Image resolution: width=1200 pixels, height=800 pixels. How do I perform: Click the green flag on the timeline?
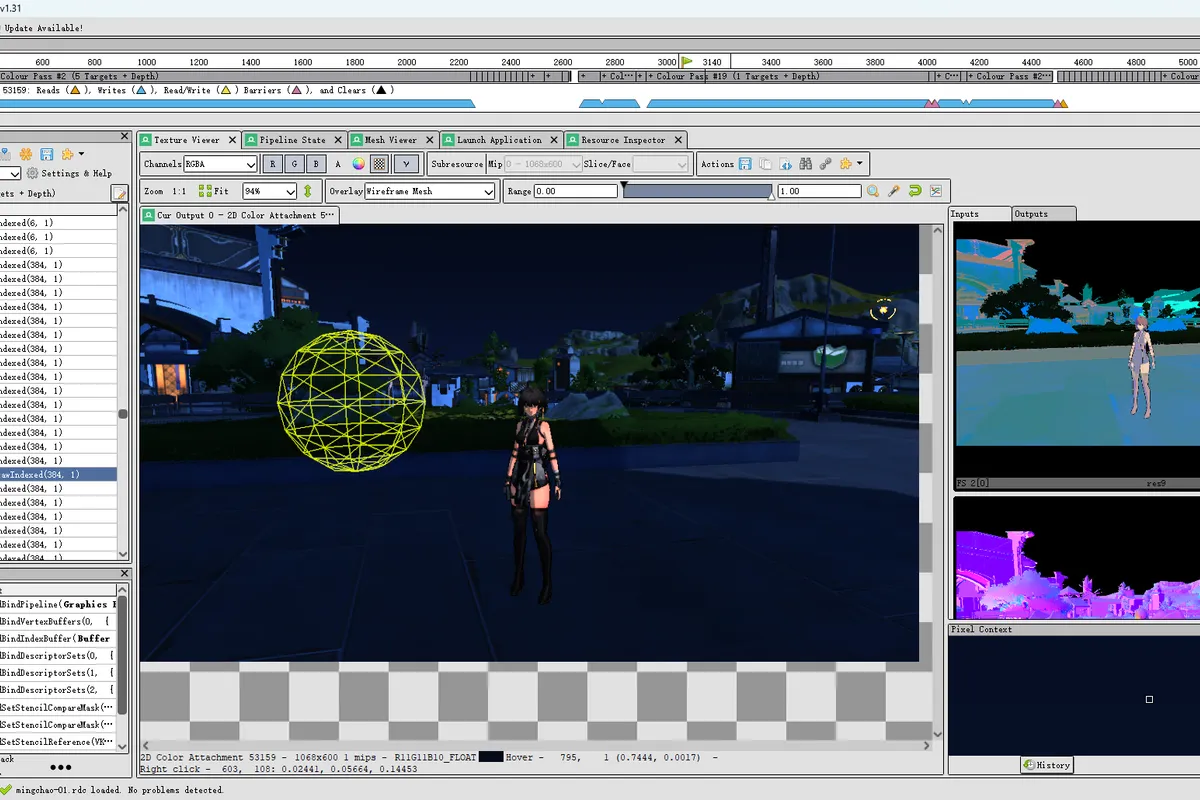click(x=687, y=61)
